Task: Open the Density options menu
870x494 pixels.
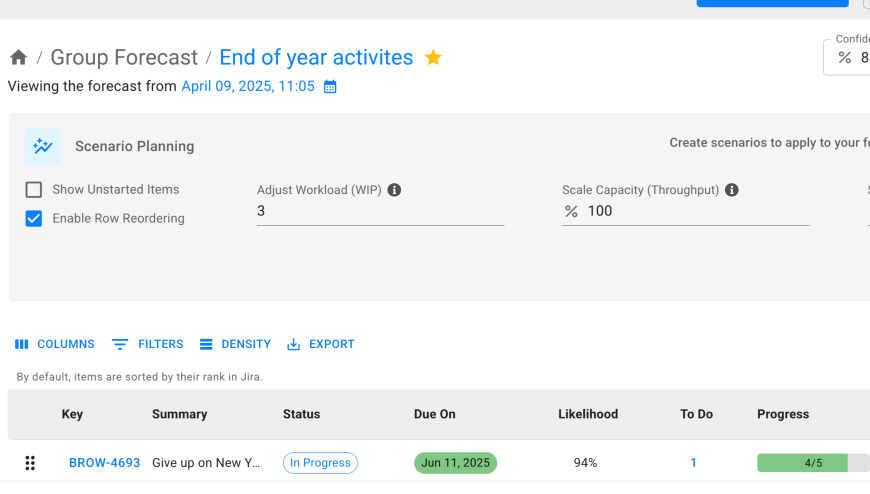Action: click(235, 344)
